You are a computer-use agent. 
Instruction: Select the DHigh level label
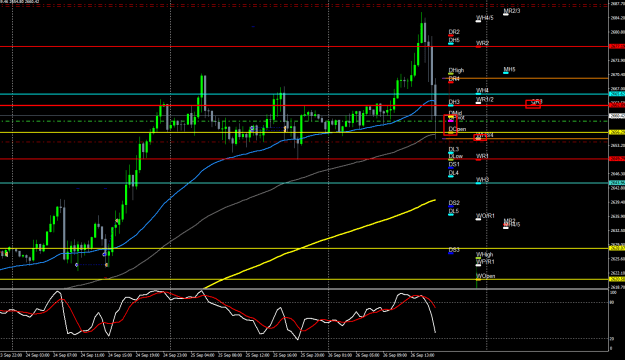pos(456,71)
